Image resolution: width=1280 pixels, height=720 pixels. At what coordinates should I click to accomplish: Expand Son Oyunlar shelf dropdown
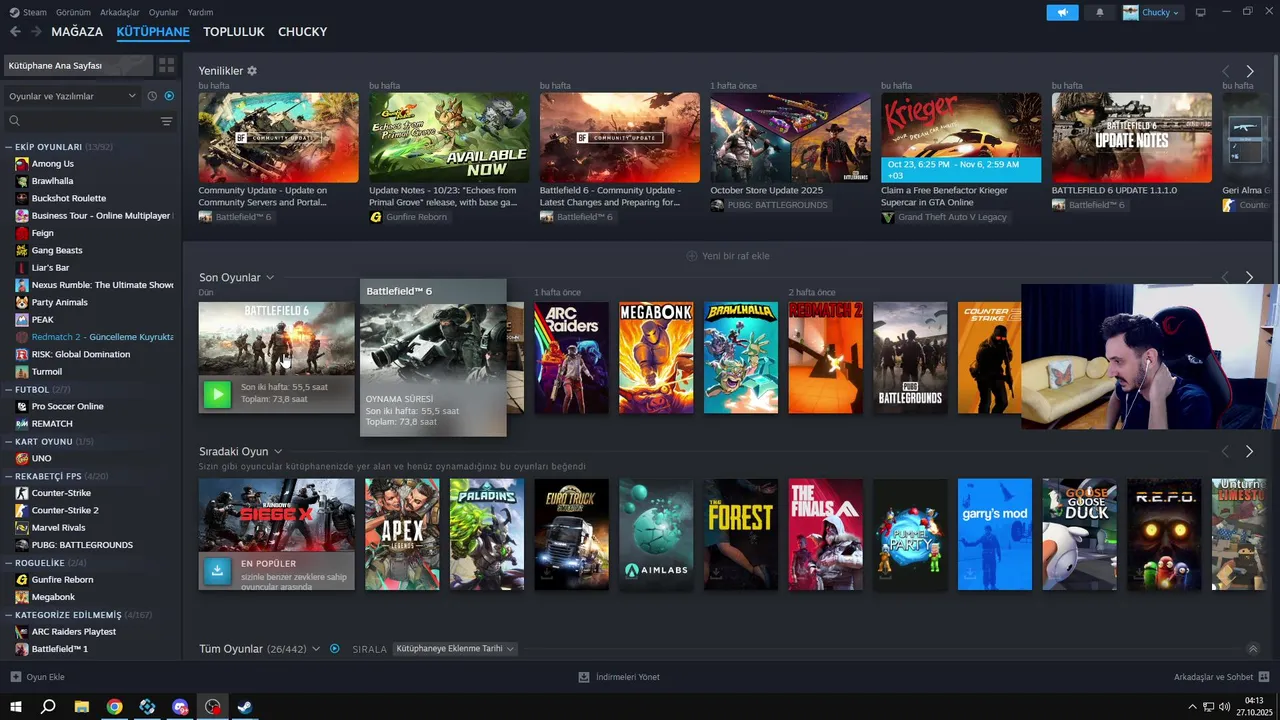[270, 277]
